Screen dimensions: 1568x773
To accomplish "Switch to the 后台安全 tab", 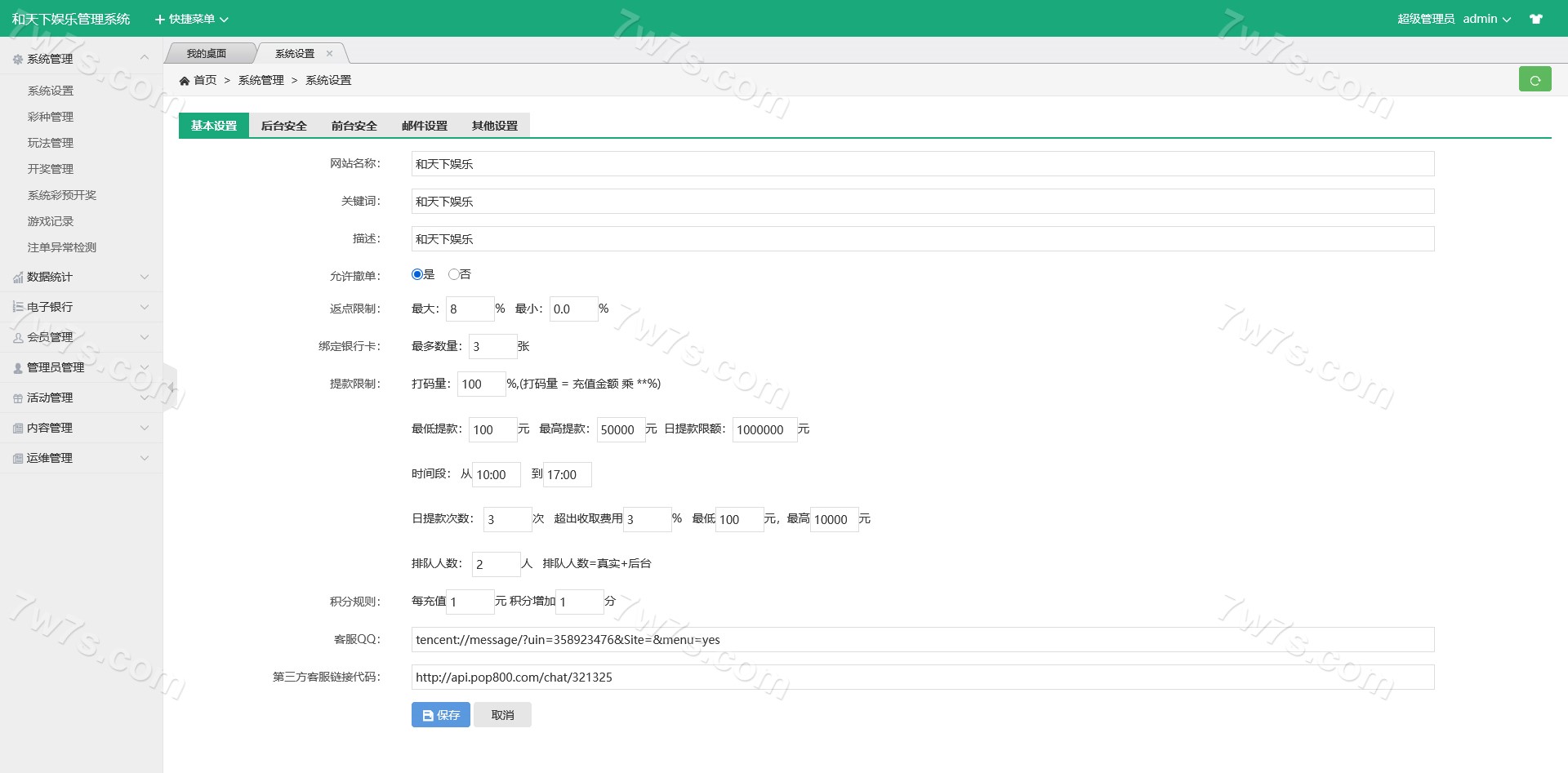I will [283, 126].
